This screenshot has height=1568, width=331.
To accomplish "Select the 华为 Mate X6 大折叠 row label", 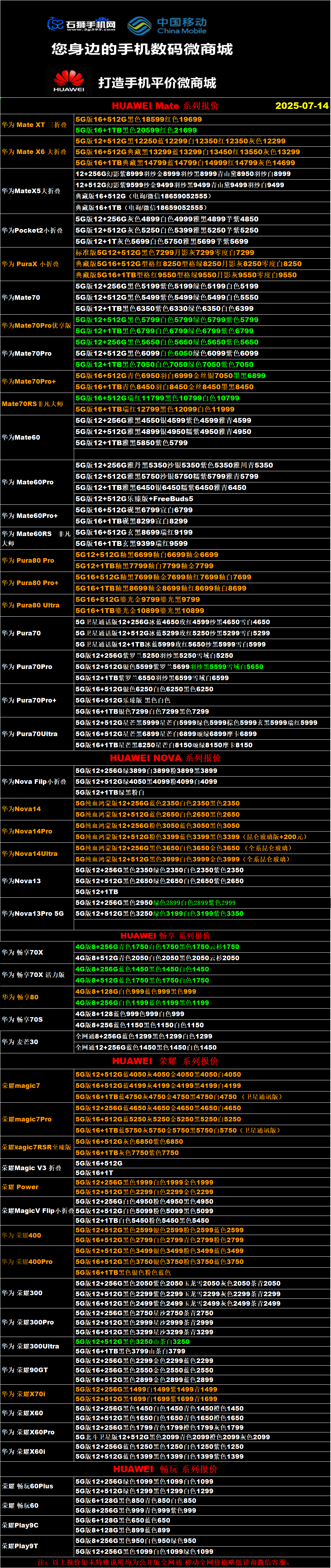I will click(34, 152).
